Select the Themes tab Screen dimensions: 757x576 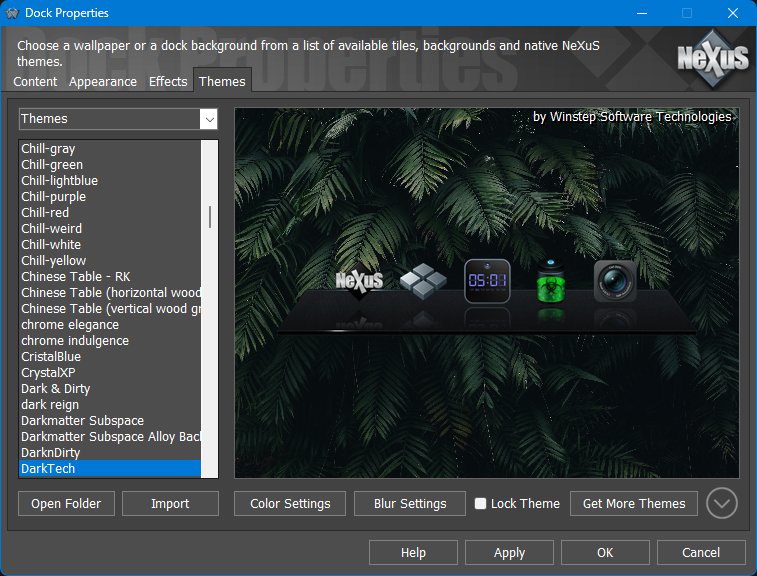pos(222,81)
